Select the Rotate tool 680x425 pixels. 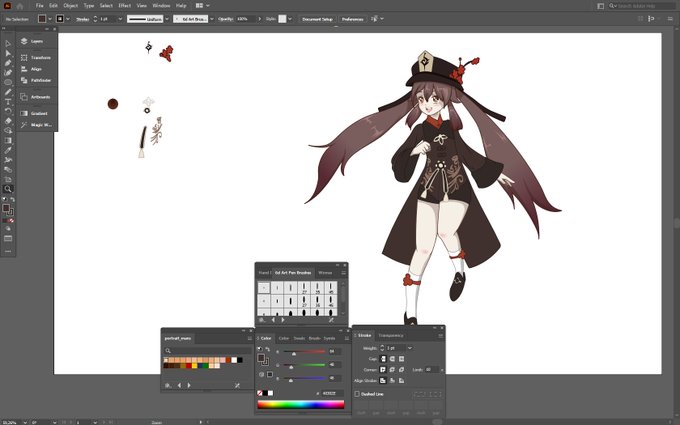coord(8,111)
